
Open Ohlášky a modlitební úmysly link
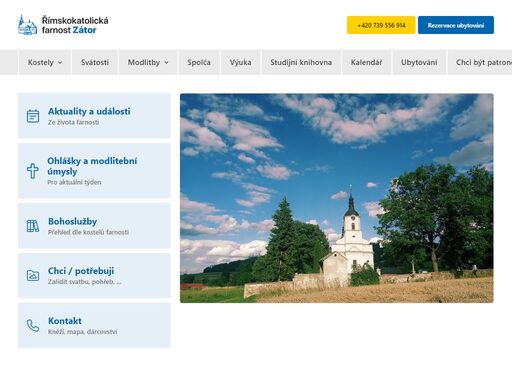92,166
